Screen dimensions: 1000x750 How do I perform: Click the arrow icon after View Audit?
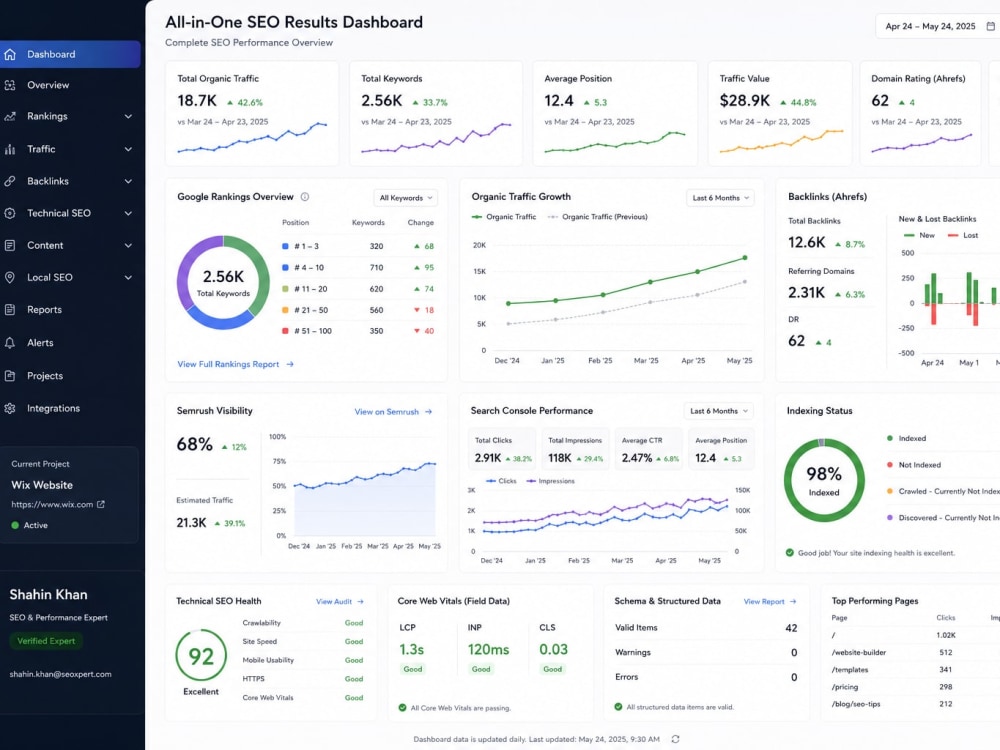[x=360, y=601]
